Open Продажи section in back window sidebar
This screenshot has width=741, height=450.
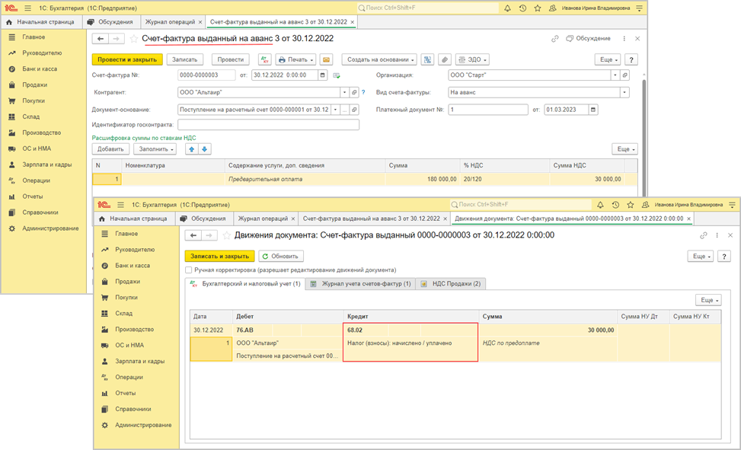click(35, 85)
